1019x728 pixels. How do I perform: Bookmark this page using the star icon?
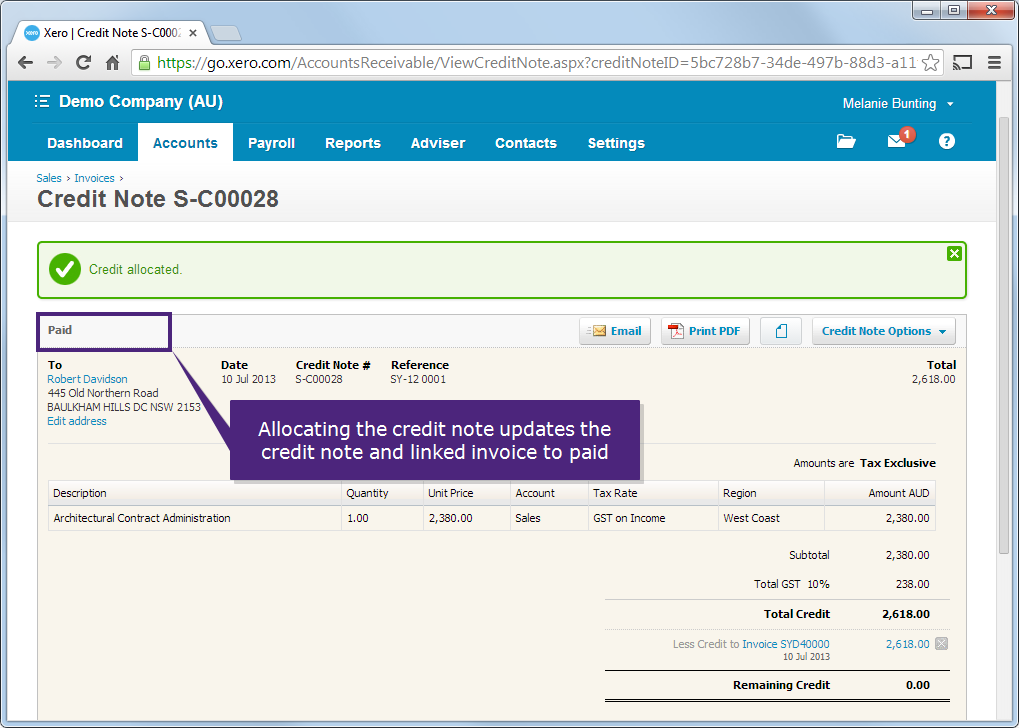tap(930, 62)
